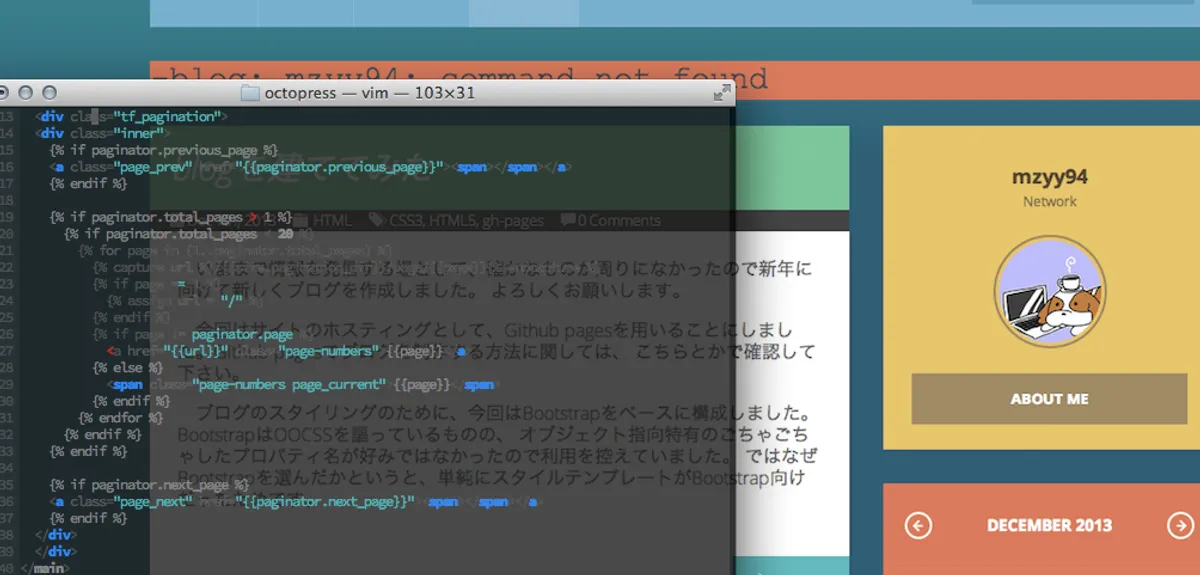Click the tag icon before CSS3 in post meta

tap(377, 220)
